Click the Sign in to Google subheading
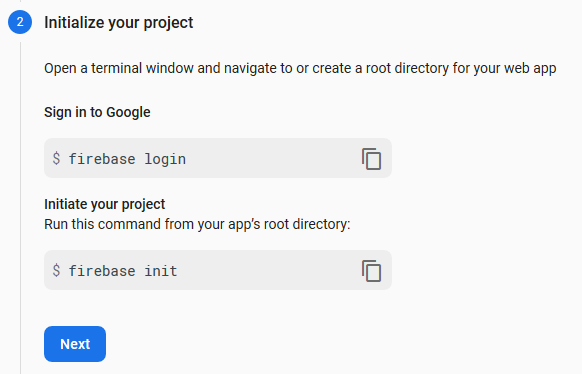 pyautogui.click(x=97, y=112)
